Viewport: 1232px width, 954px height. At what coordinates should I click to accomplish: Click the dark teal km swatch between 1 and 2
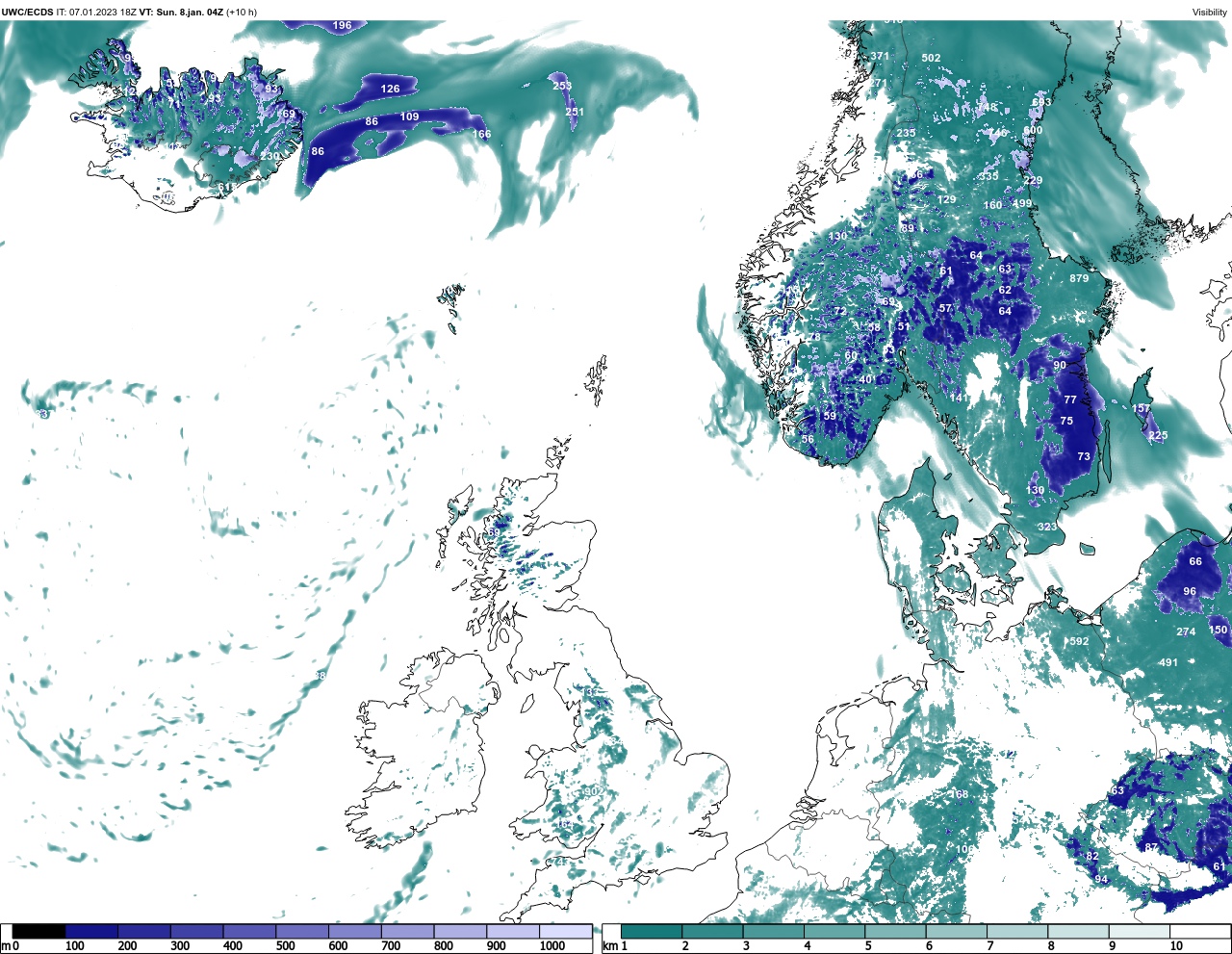652,931
